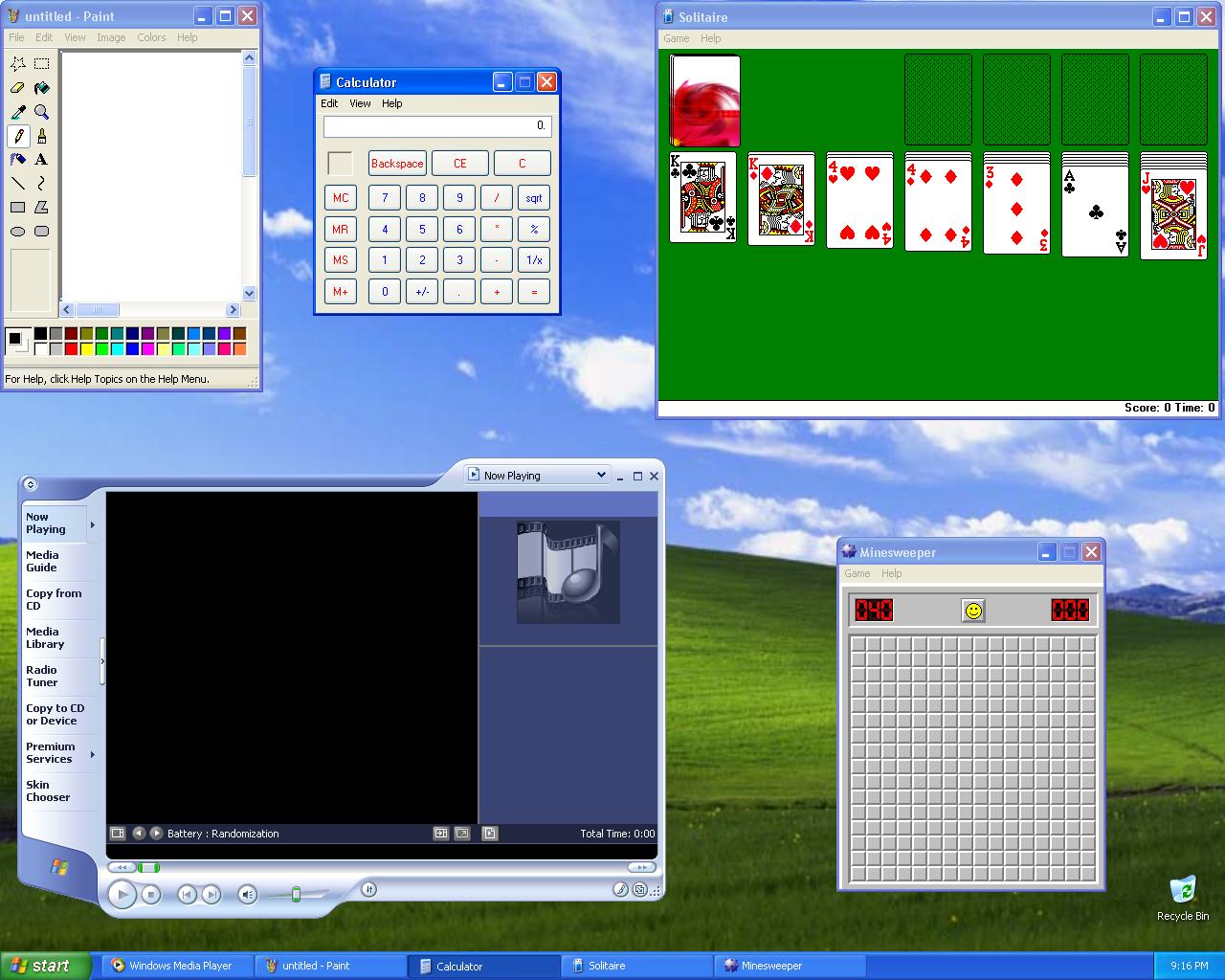Image resolution: width=1225 pixels, height=980 pixels.
Task: Choose the Magnifier tool in Paint
Action: (x=41, y=112)
